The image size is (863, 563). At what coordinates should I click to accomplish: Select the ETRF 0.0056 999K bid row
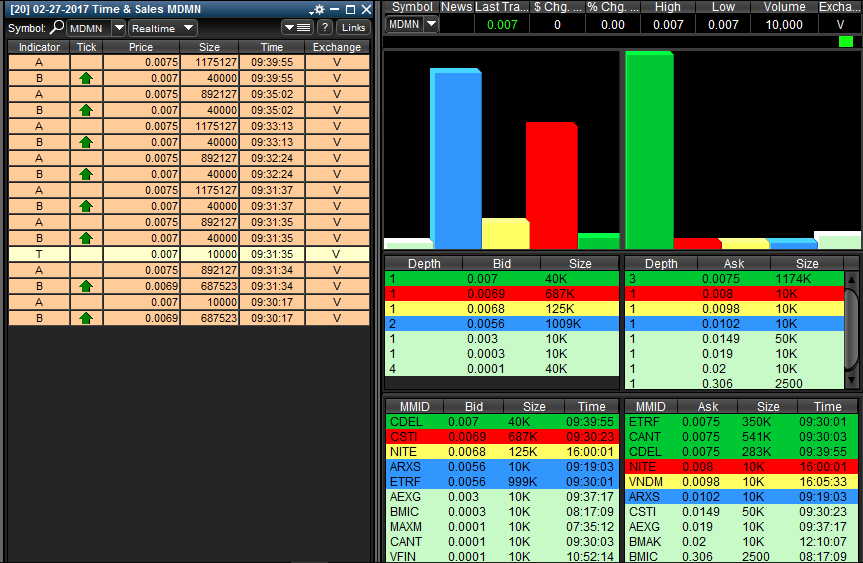pyautogui.click(x=502, y=482)
